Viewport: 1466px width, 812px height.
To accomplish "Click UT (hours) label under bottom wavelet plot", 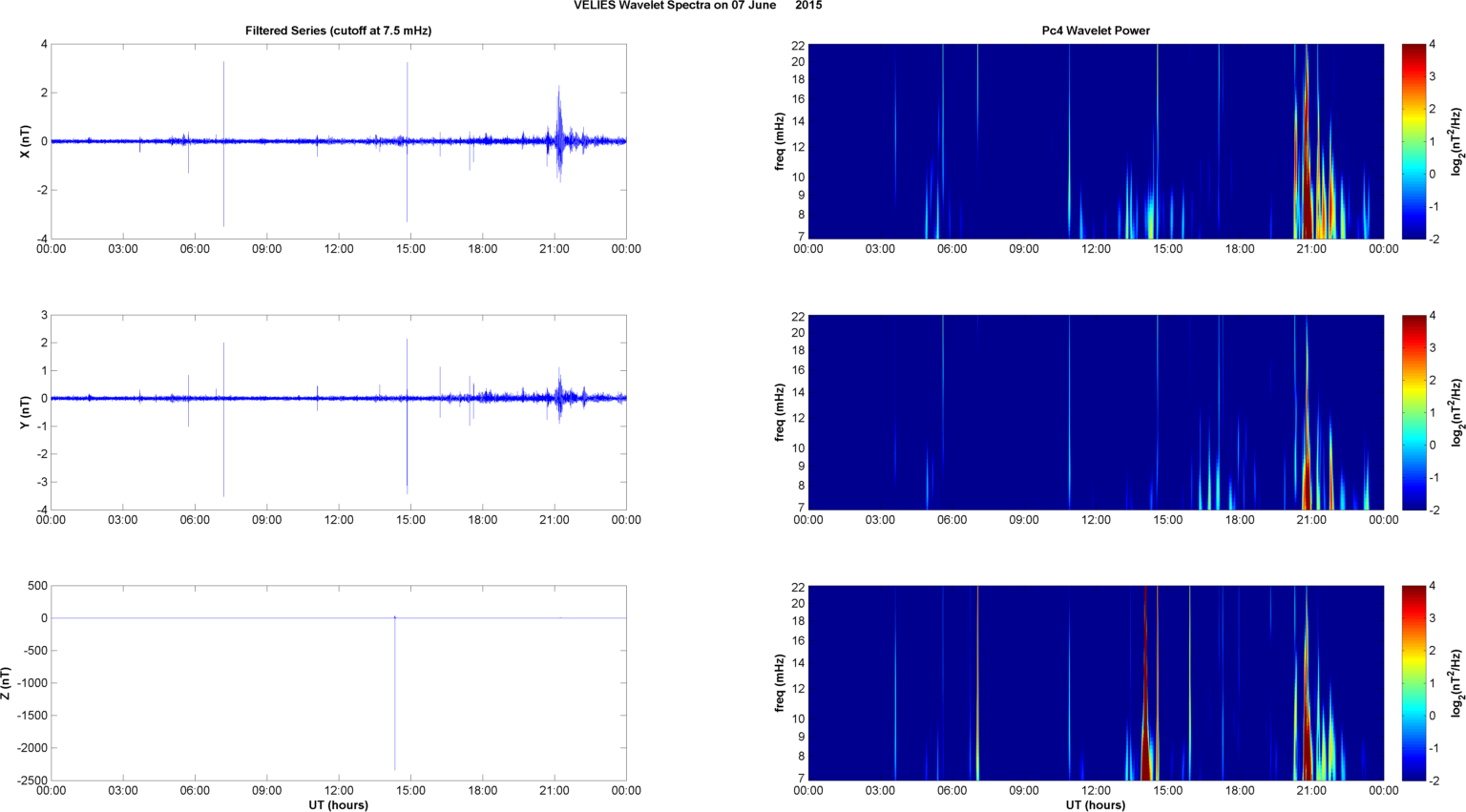I will (1095, 804).
